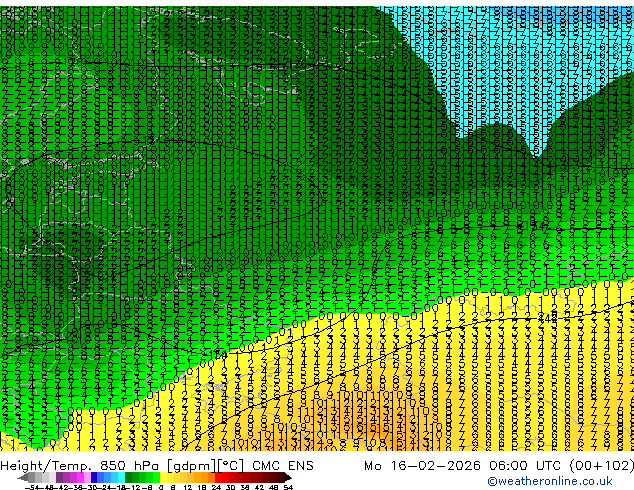Screen dimensions: 634x490
Task: Select the dark purple swatch in the legend
Action: coord(59,477)
